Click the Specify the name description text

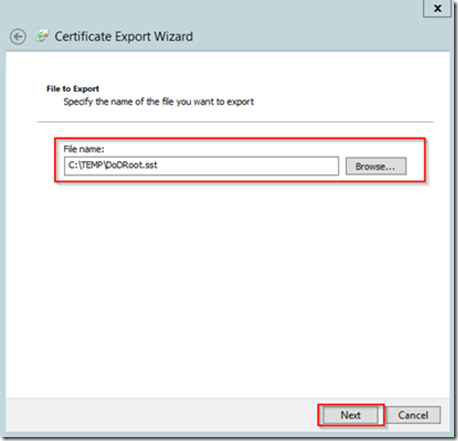[x=159, y=102]
